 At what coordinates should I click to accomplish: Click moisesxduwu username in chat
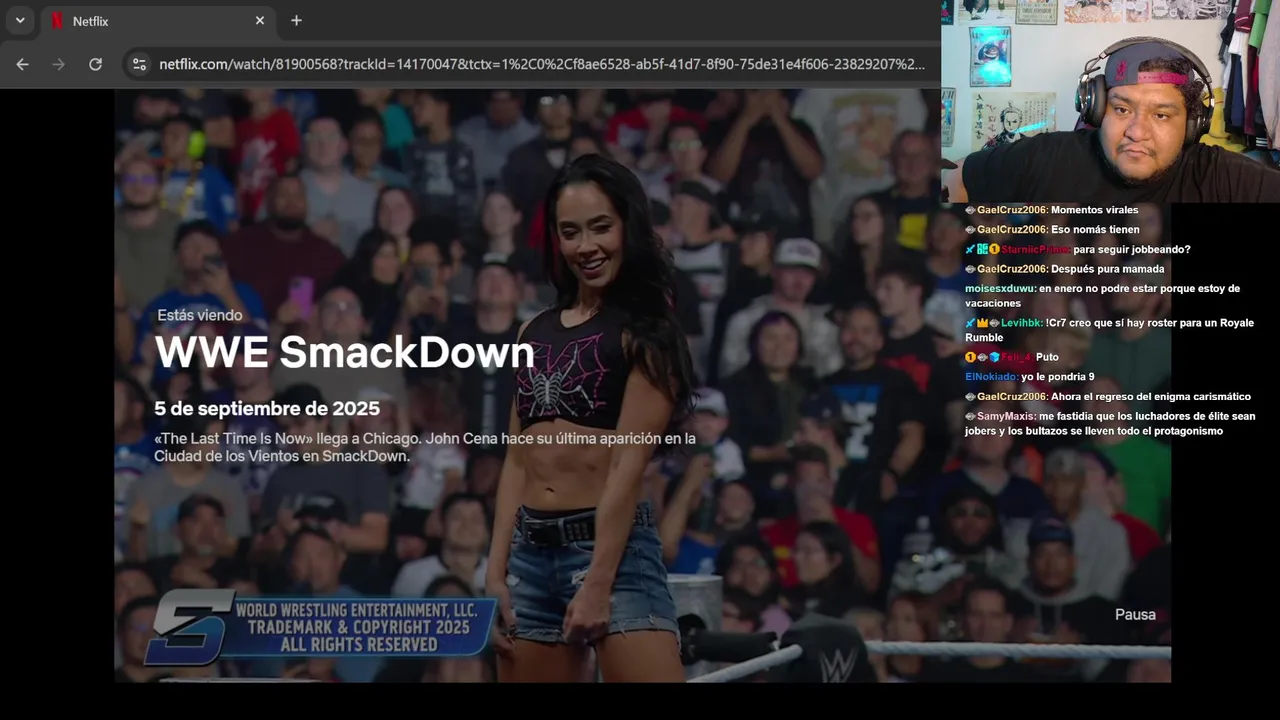point(1000,289)
